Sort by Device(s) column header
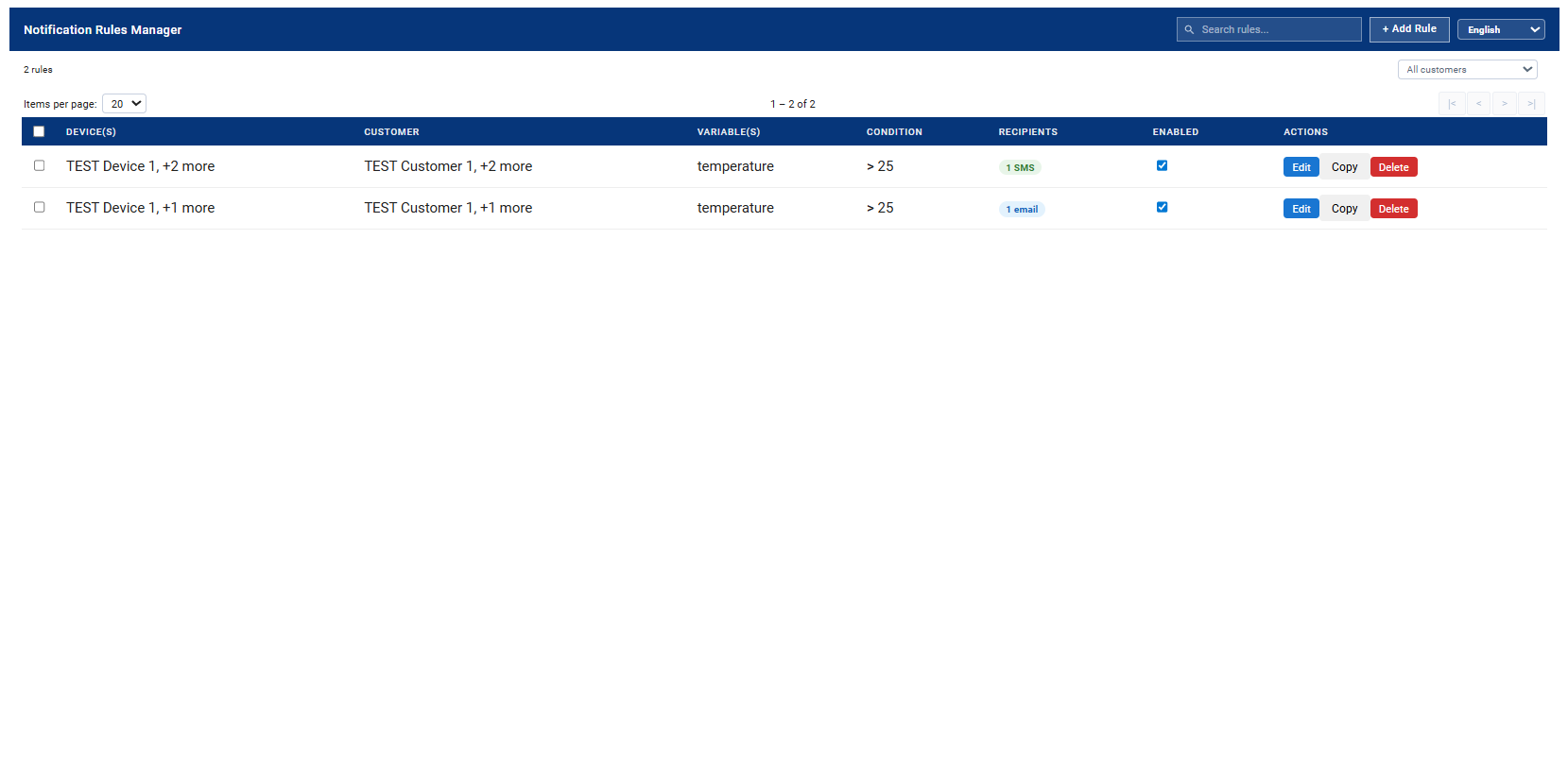Viewport: 1568px width, 770px height. (x=91, y=132)
